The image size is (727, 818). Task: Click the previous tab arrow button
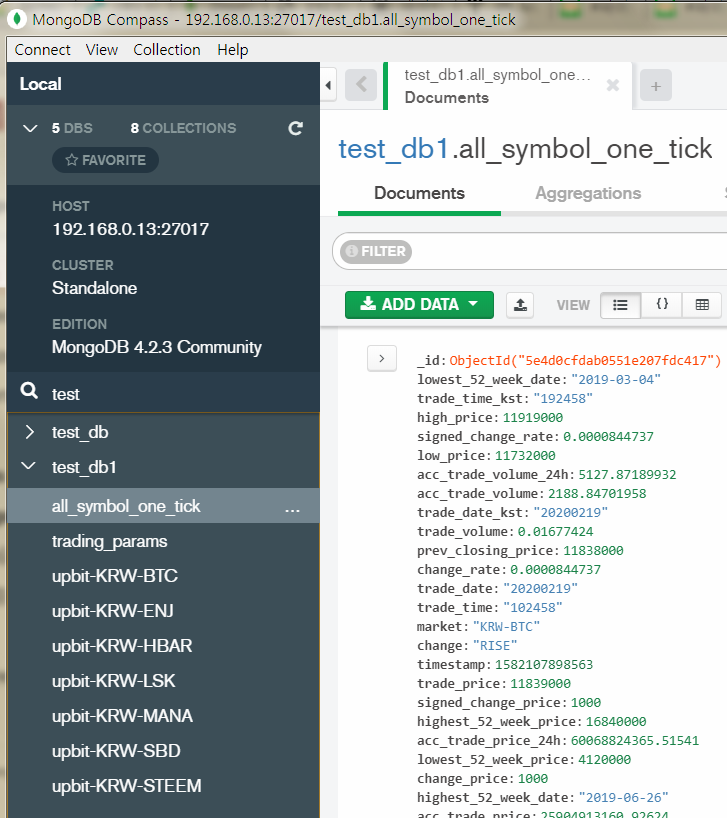tap(361, 85)
